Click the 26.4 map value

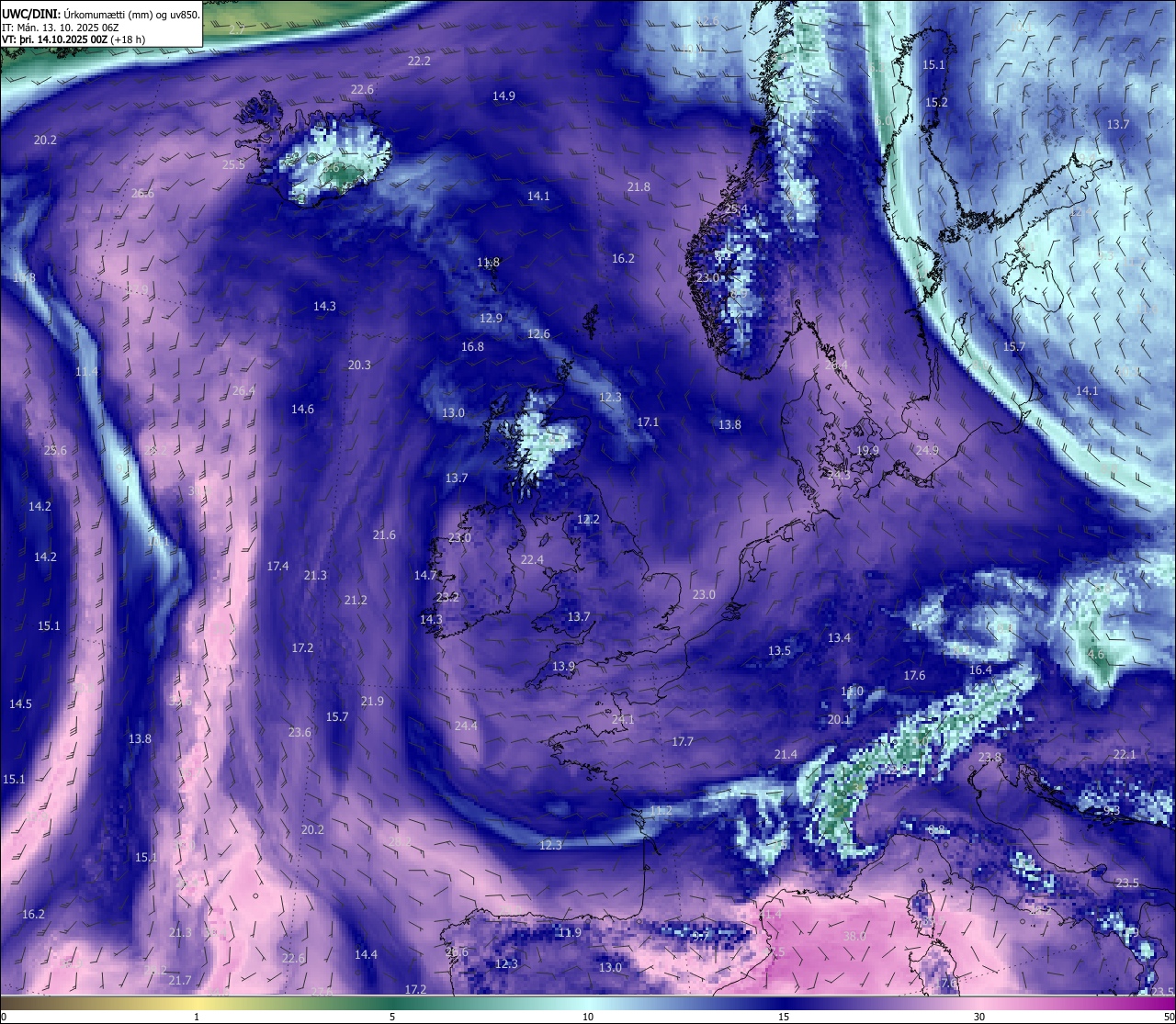click(243, 391)
